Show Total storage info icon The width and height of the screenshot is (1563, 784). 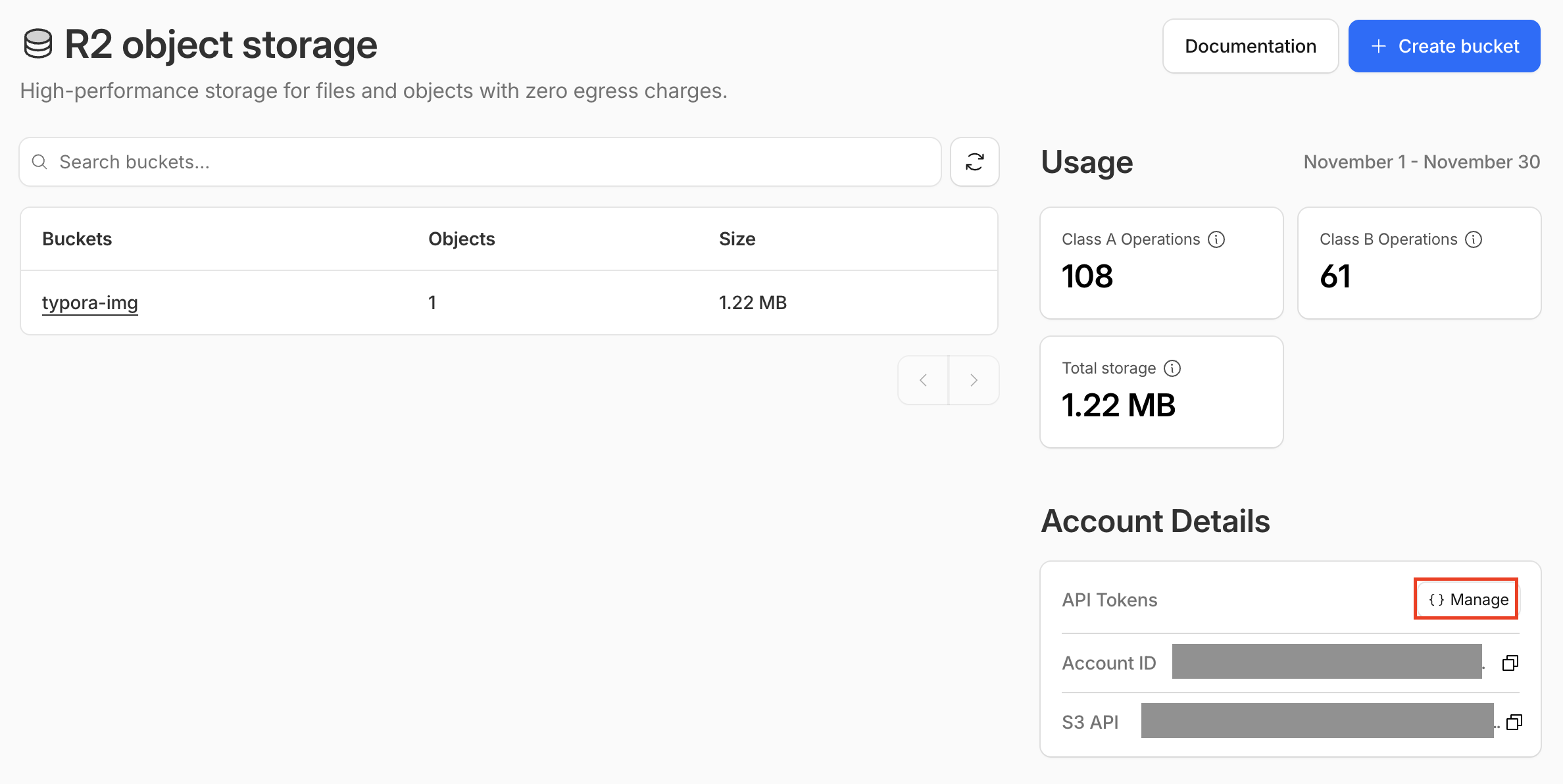(1172, 368)
